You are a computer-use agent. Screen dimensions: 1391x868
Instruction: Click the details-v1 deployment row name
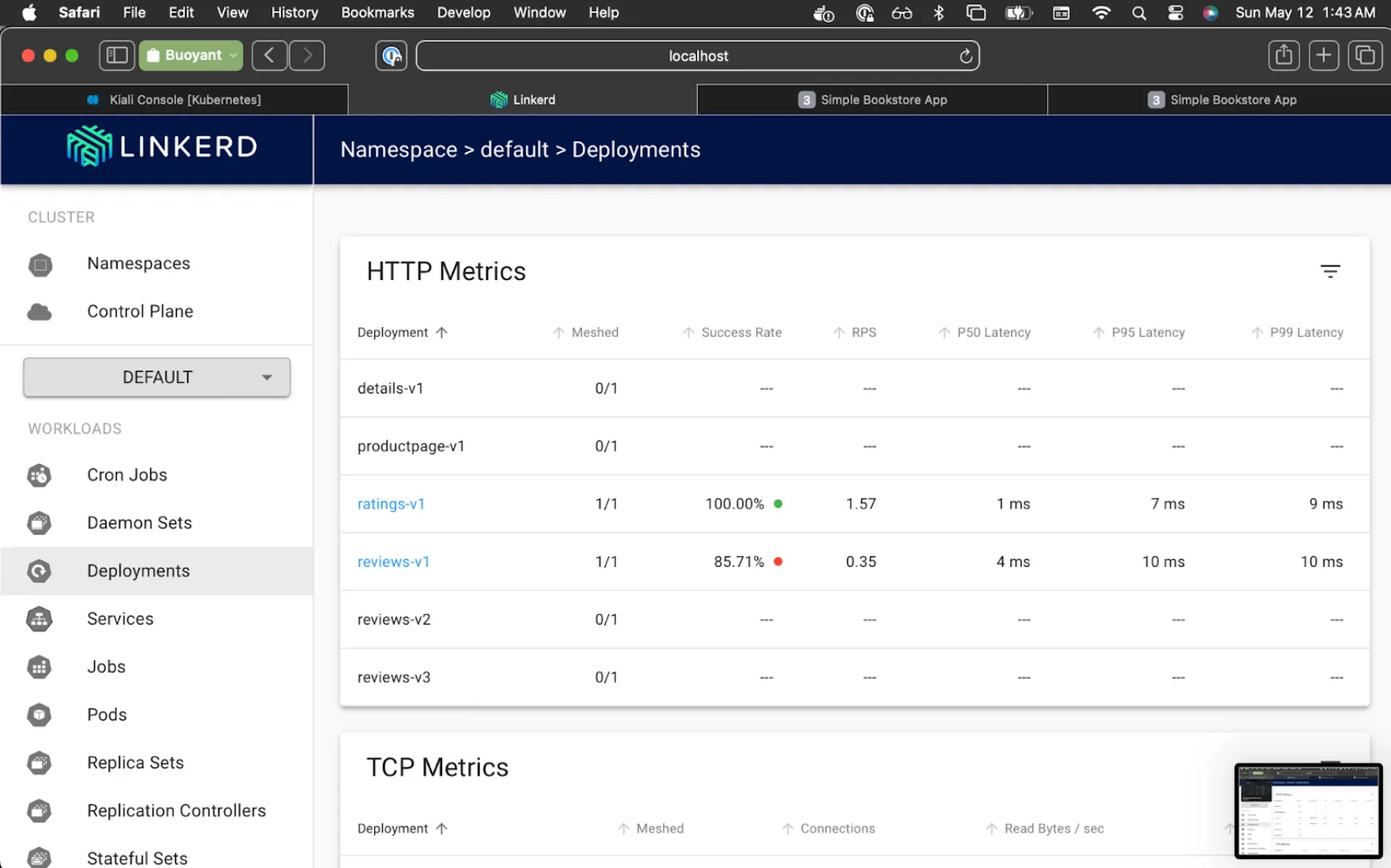coord(390,389)
